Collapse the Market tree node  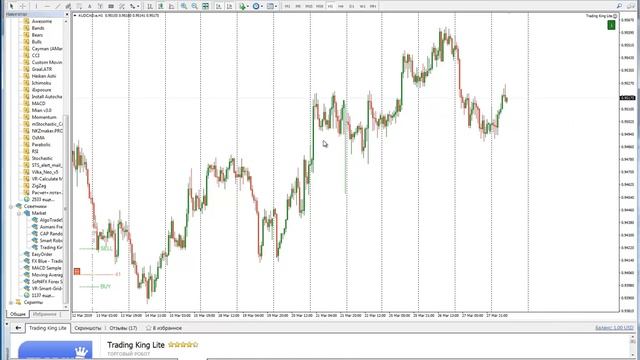[x=19, y=213]
